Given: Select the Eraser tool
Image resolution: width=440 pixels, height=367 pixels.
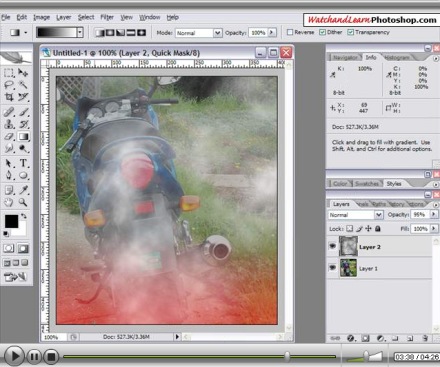Looking at the screenshot, I should tap(9, 136).
